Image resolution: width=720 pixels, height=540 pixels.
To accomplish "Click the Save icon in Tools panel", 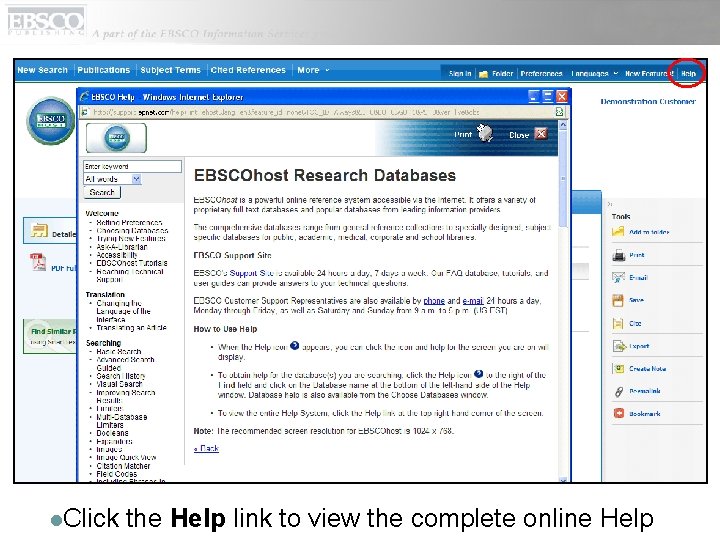I will [x=618, y=300].
